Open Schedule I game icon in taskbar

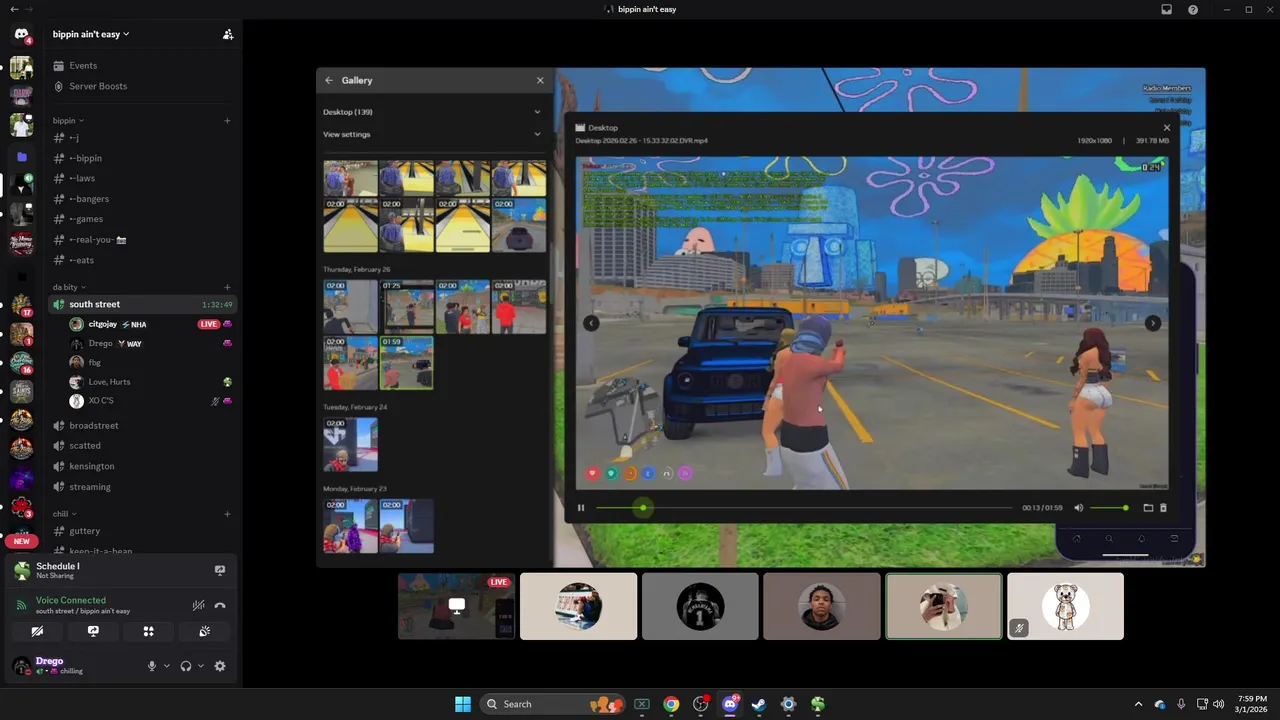(x=818, y=704)
